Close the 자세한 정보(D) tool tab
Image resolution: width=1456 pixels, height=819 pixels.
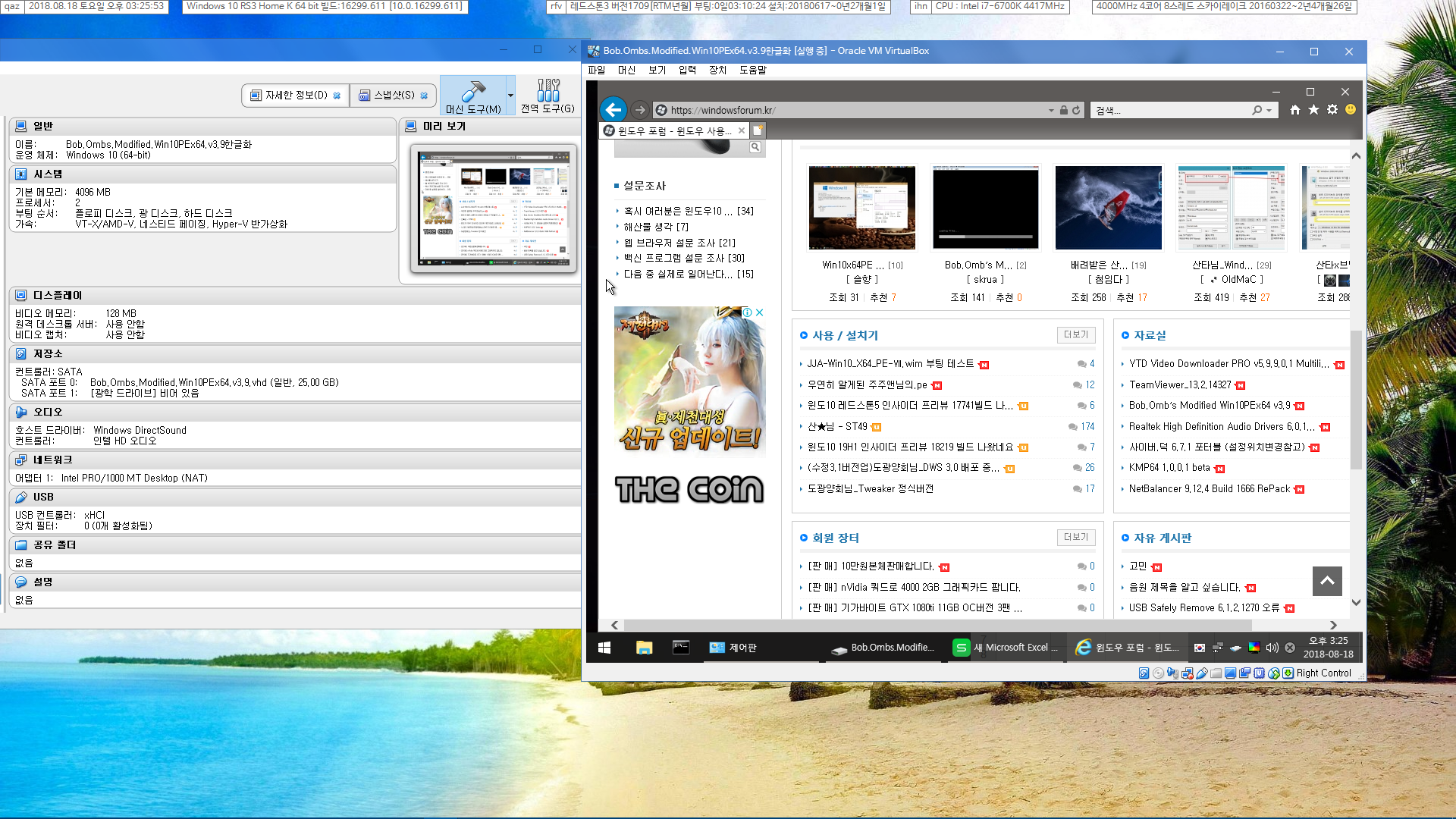point(337,96)
